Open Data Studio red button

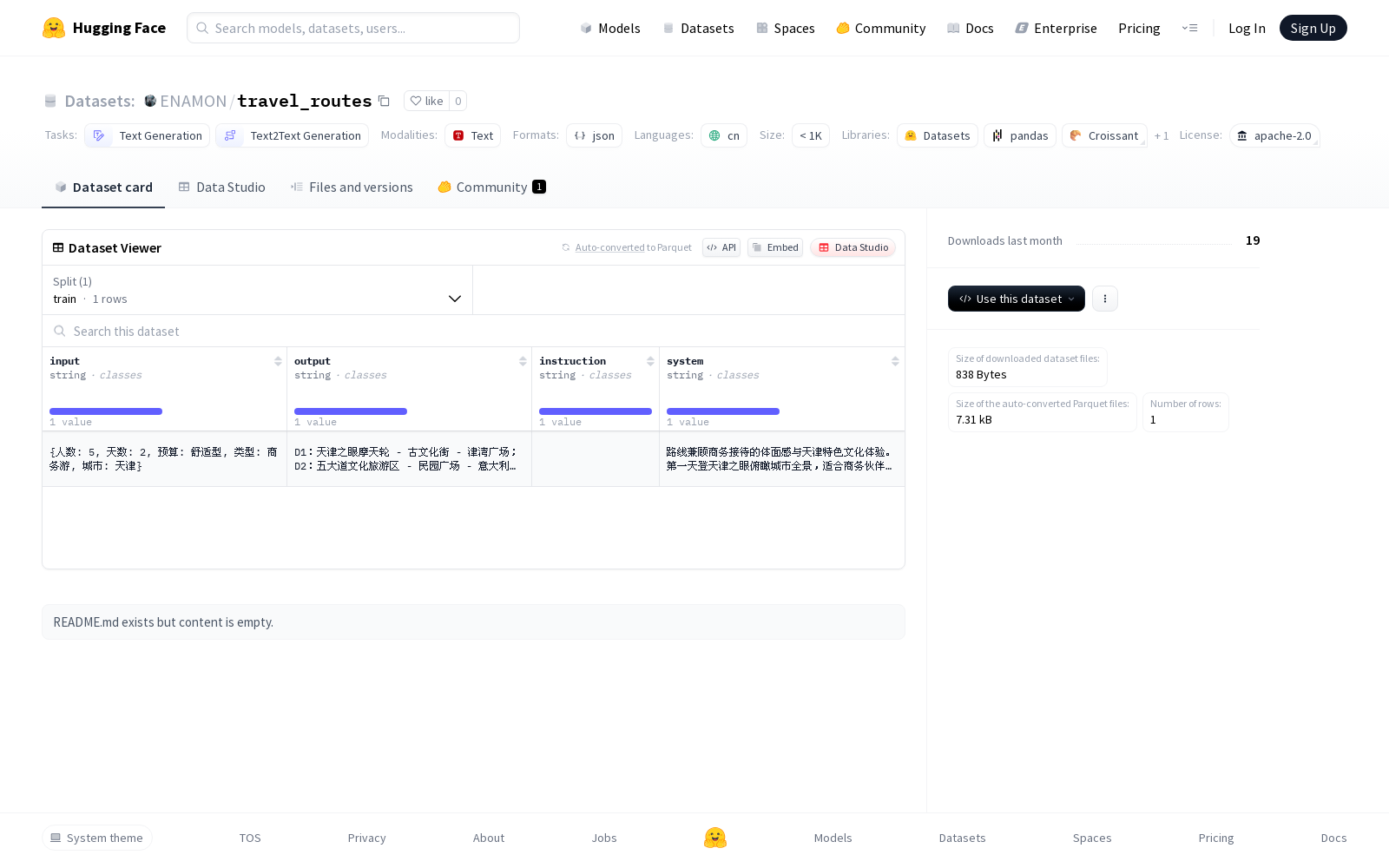(x=853, y=247)
